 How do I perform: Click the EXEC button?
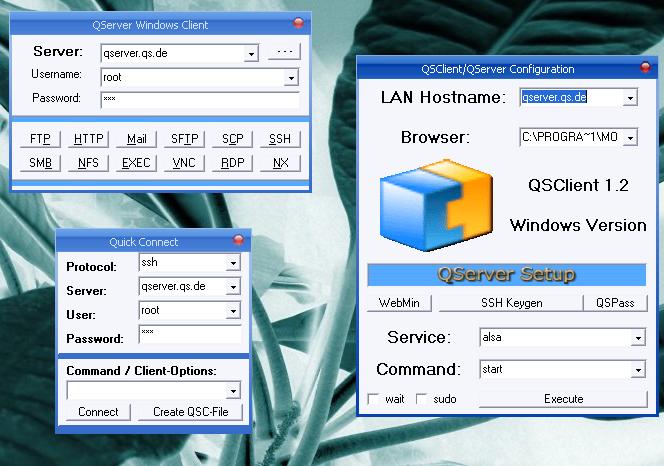(x=136, y=163)
